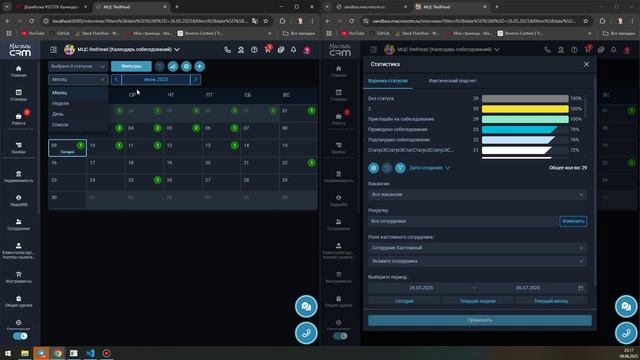Toggle the theme switch at bottom of left sidebar

(20, 336)
